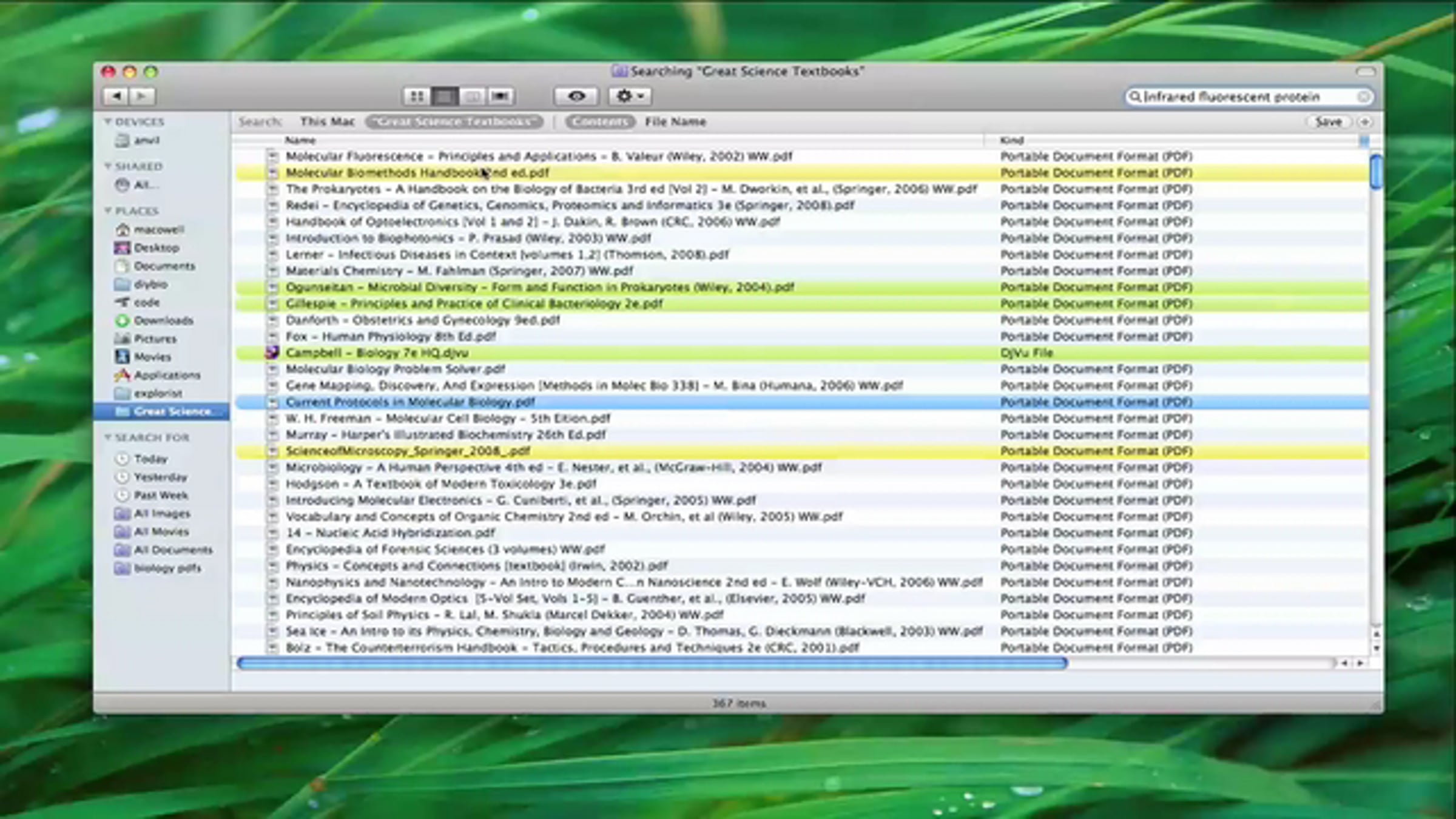The height and width of the screenshot is (819, 1456).
Task: Click the horizontal scrollbar at bottom
Action: pos(652,663)
